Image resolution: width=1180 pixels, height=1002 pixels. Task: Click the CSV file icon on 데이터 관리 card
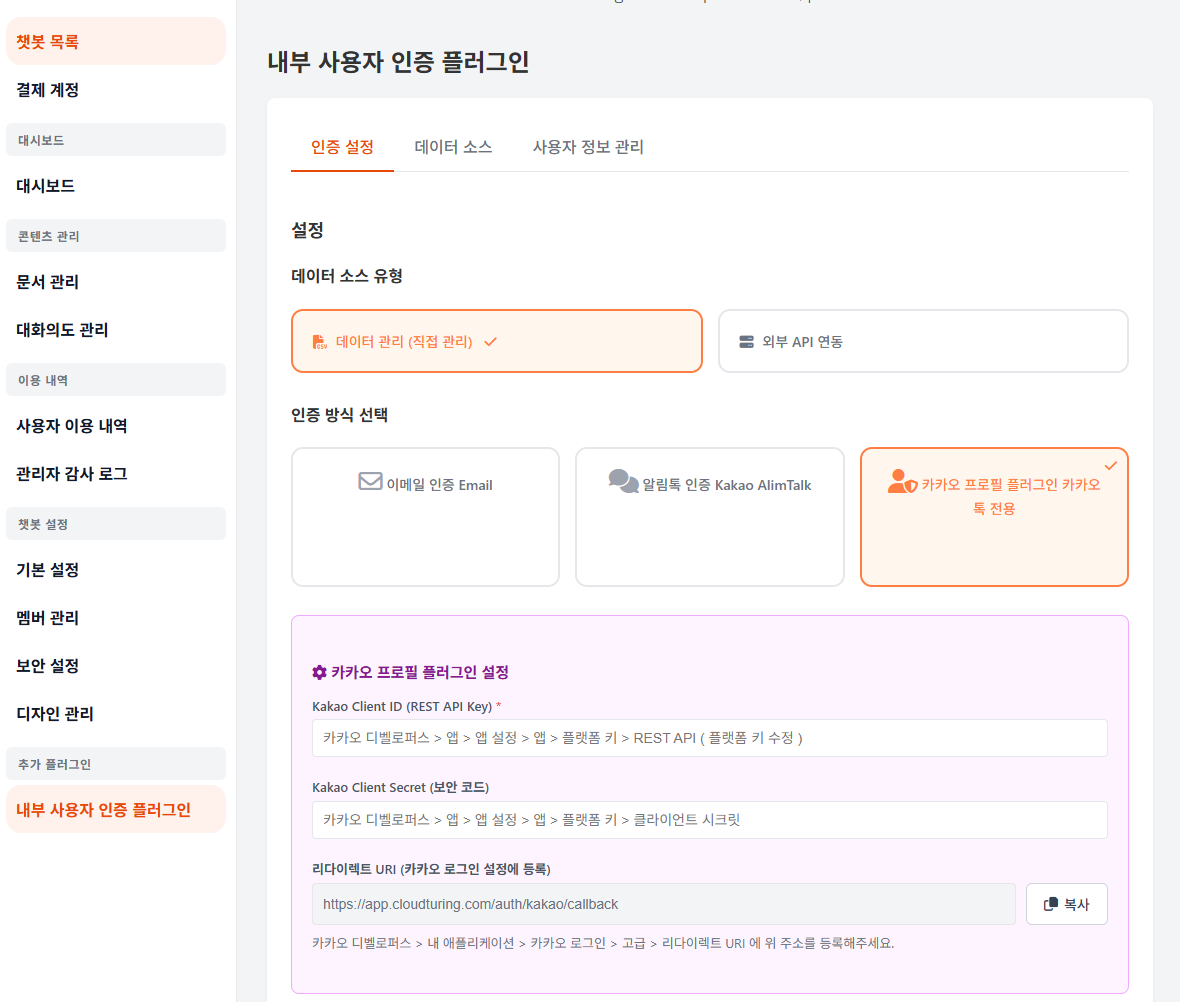pos(319,340)
